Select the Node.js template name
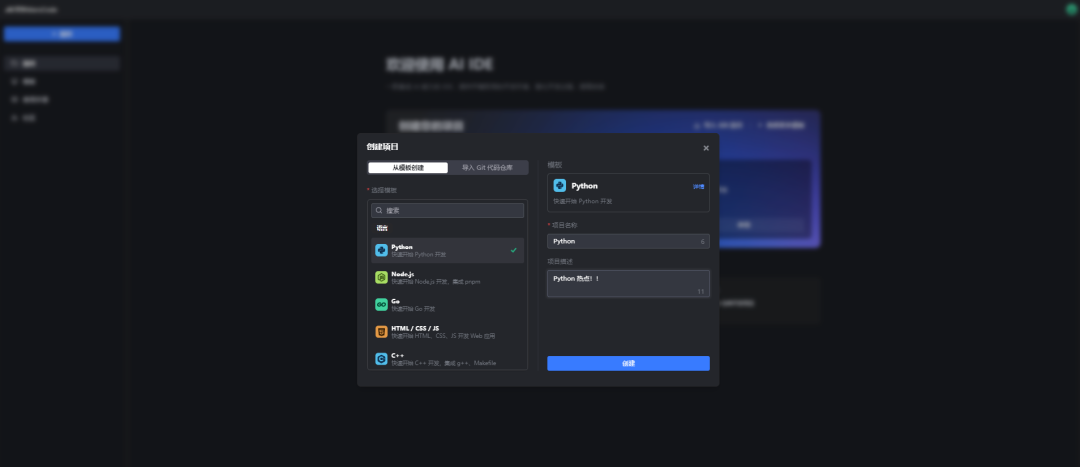 coord(403,274)
